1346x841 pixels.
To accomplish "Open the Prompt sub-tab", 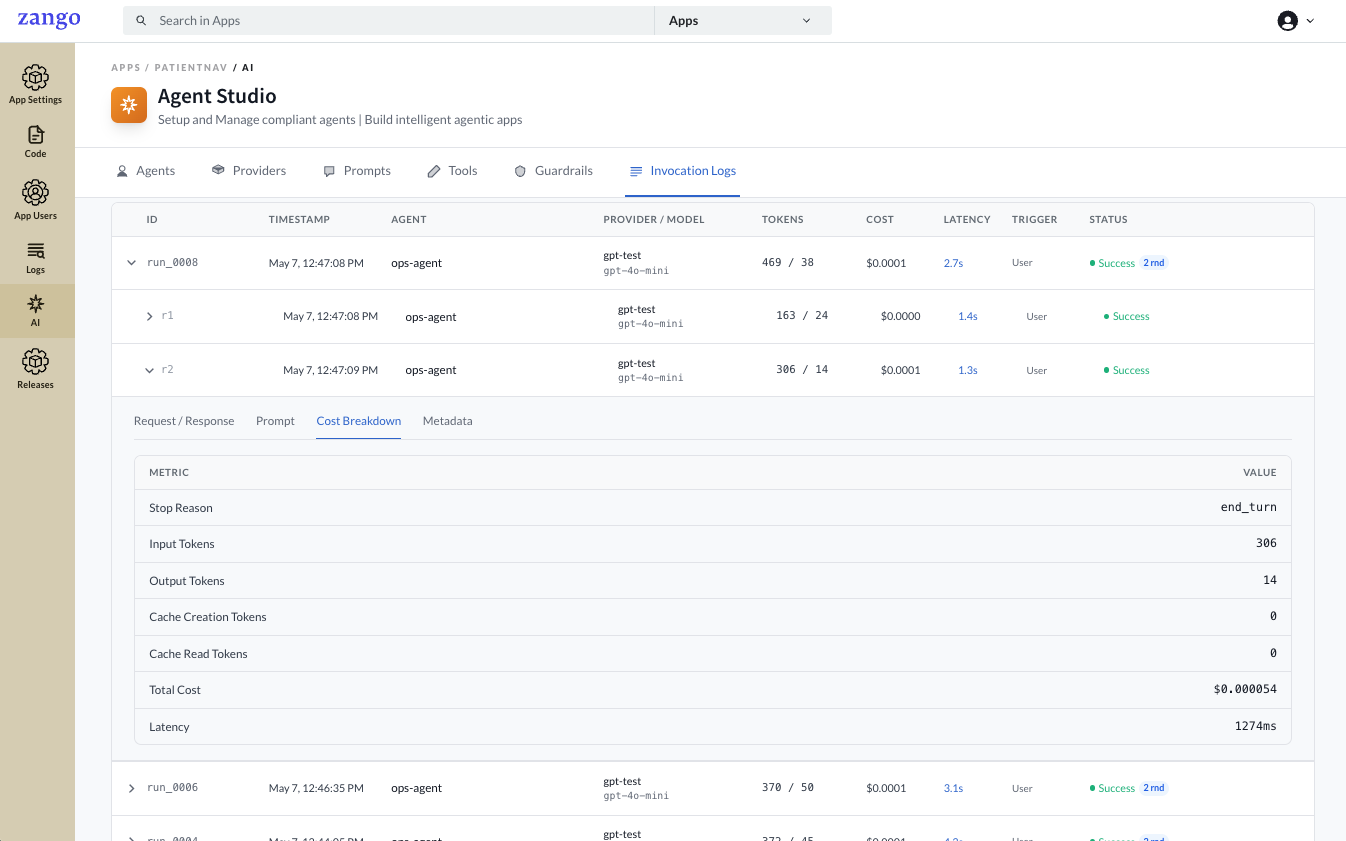I will [275, 421].
